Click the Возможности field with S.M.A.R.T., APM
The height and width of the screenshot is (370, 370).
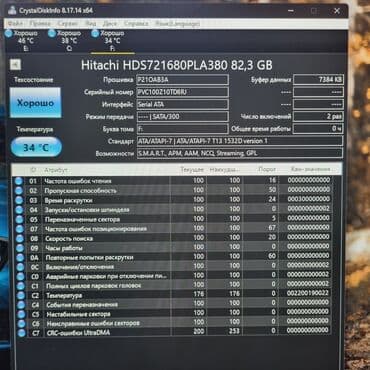pos(240,153)
